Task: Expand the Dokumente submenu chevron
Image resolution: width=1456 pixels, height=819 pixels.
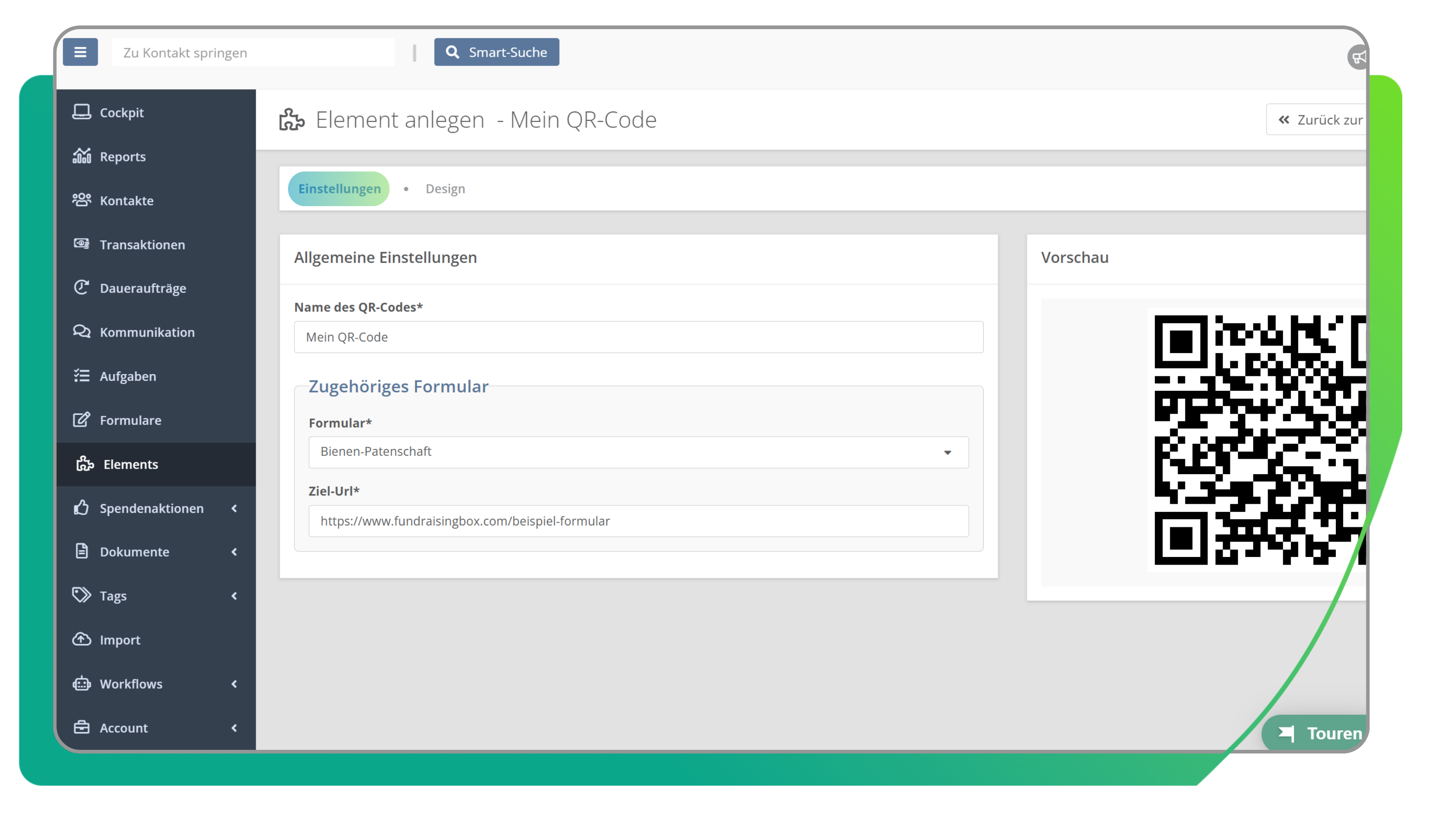Action: 234,551
